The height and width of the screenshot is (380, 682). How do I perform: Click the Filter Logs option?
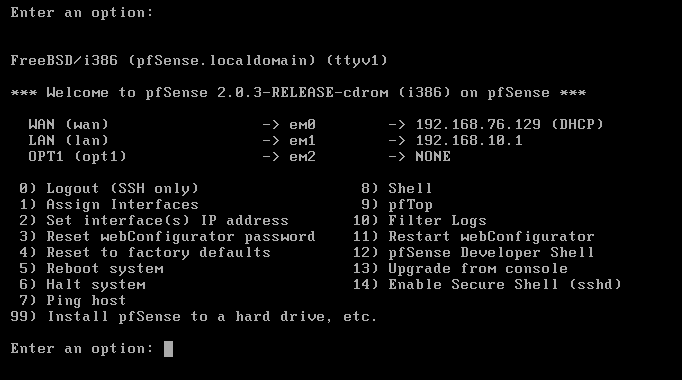coord(419,221)
